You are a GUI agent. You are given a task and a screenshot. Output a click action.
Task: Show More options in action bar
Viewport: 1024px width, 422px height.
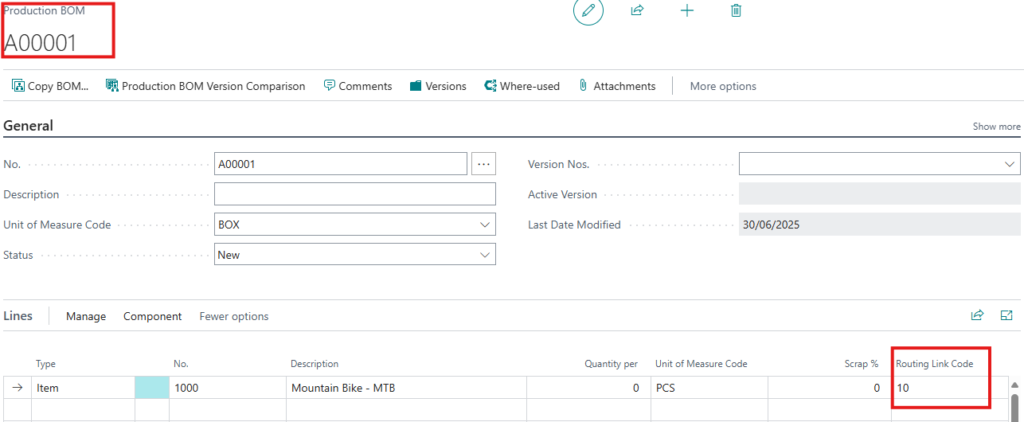point(723,86)
